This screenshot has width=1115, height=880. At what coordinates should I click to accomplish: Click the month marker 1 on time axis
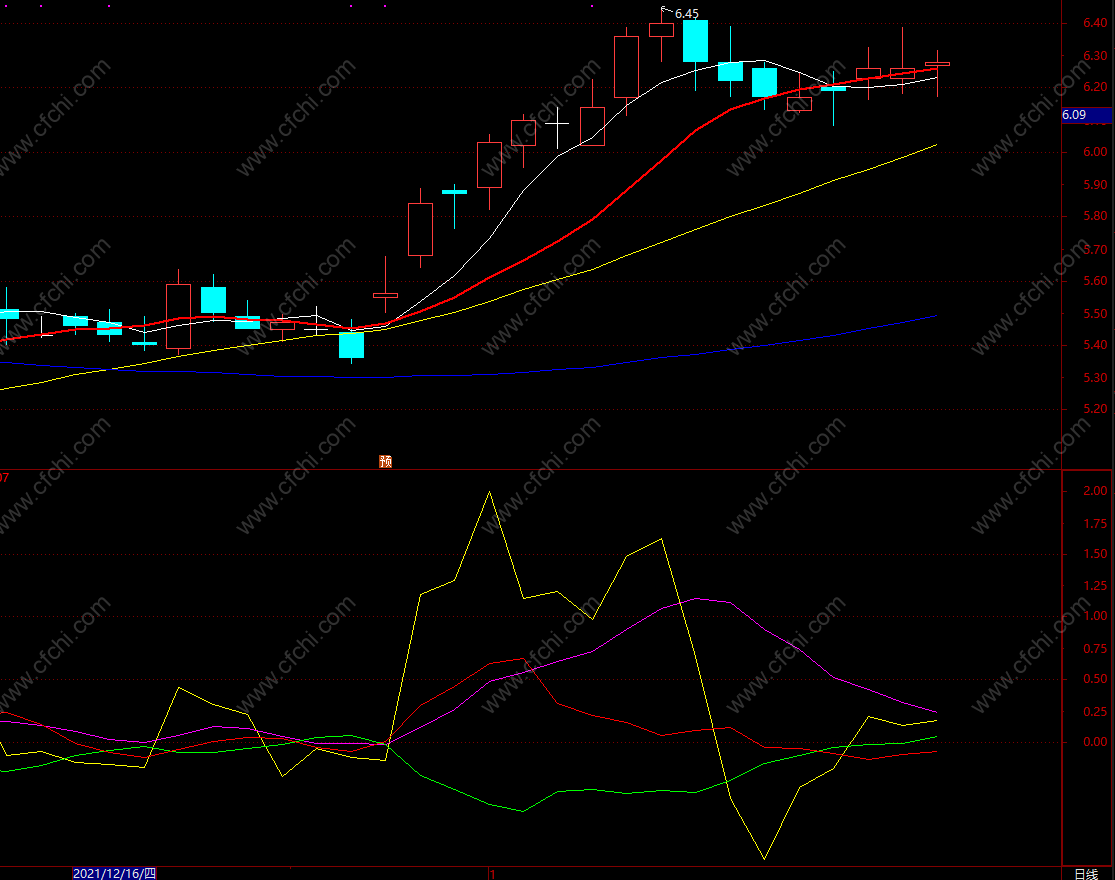[492, 874]
